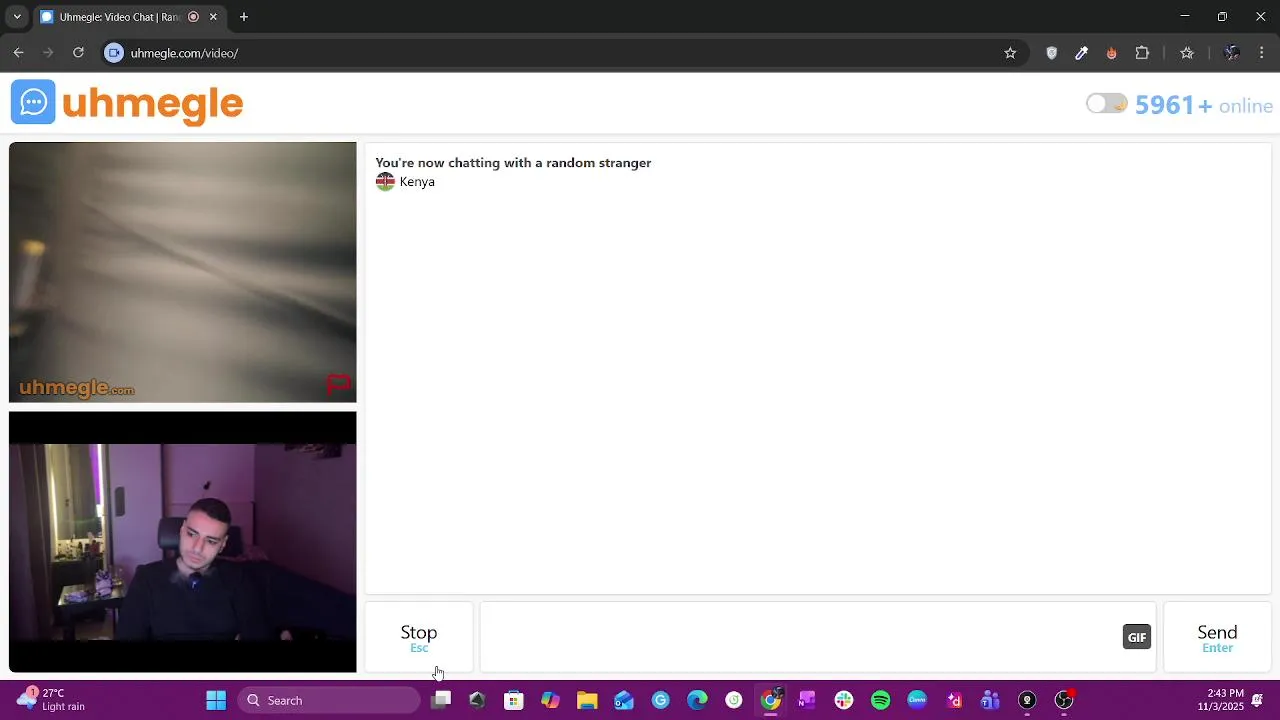This screenshot has height=720, width=1280.
Task: Open the weather widget showing Light rain
Action: [52, 700]
